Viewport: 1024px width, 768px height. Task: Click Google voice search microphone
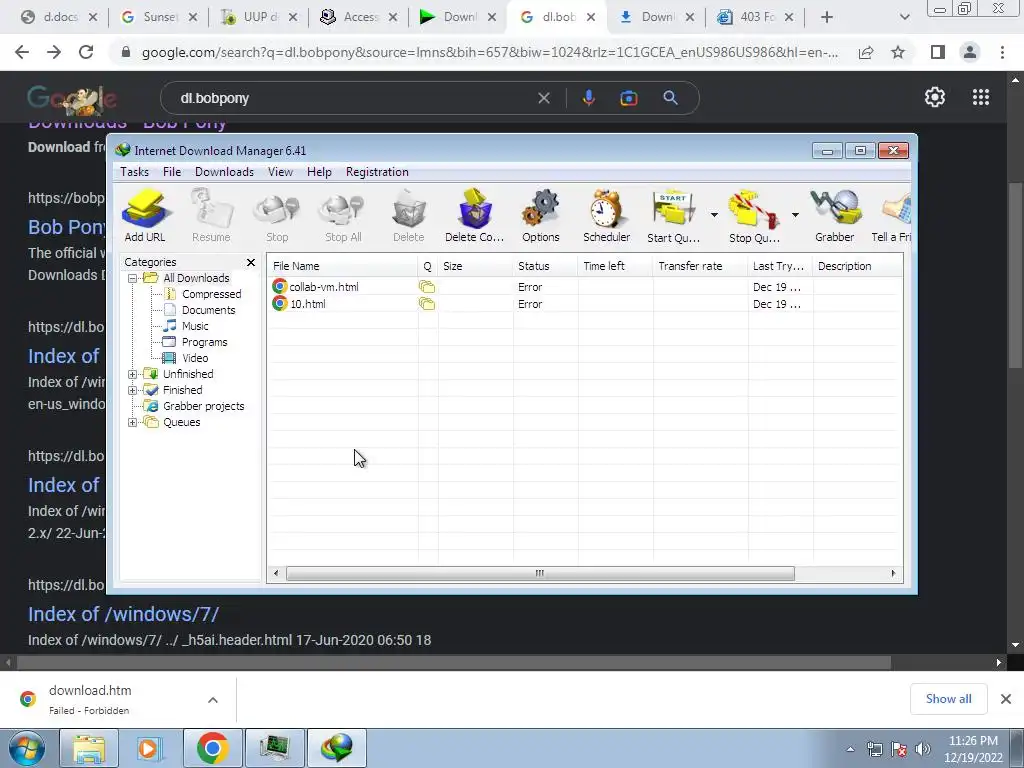point(588,99)
